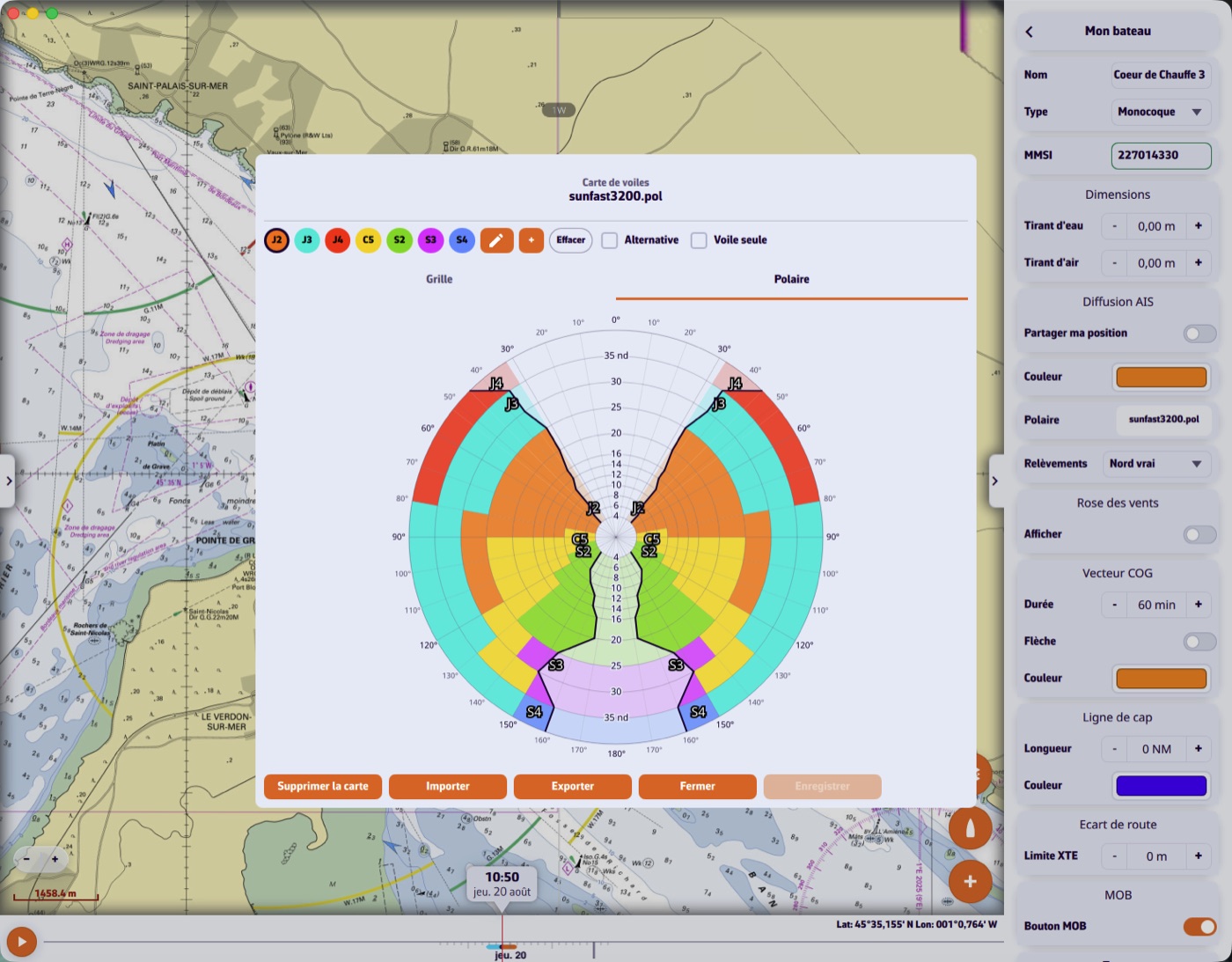
Task: Click the Fermer button
Action: point(698,787)
